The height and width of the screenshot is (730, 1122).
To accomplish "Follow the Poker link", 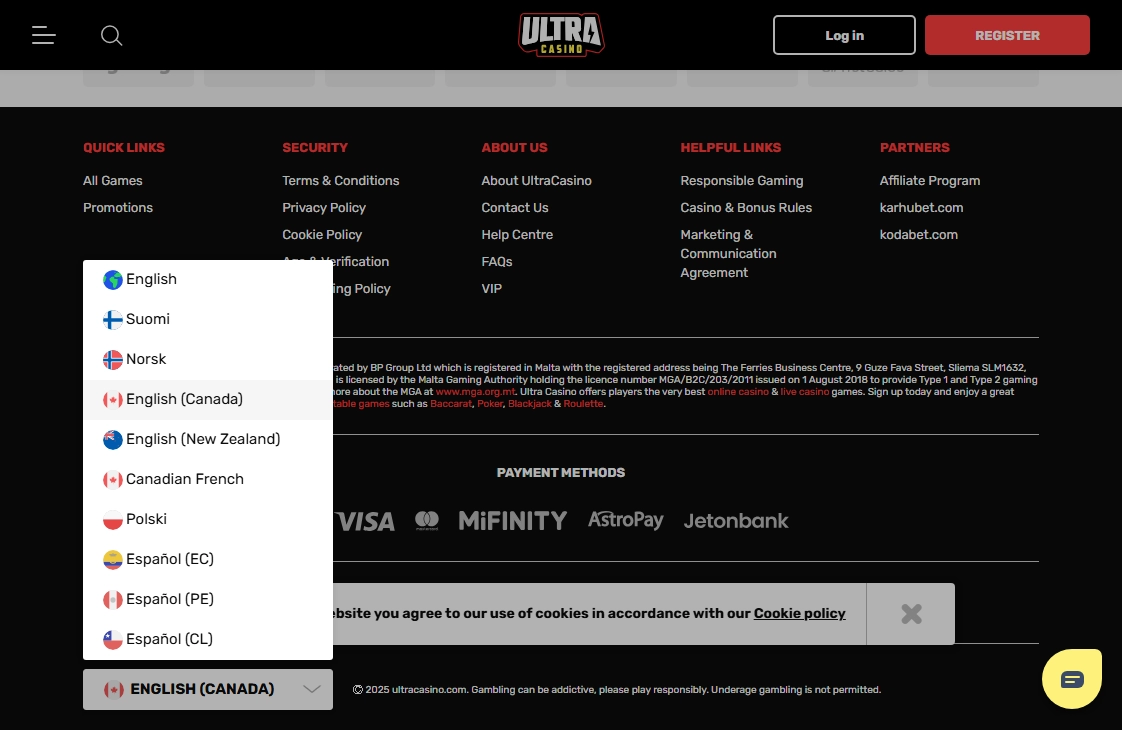I will tap(490, 404).
